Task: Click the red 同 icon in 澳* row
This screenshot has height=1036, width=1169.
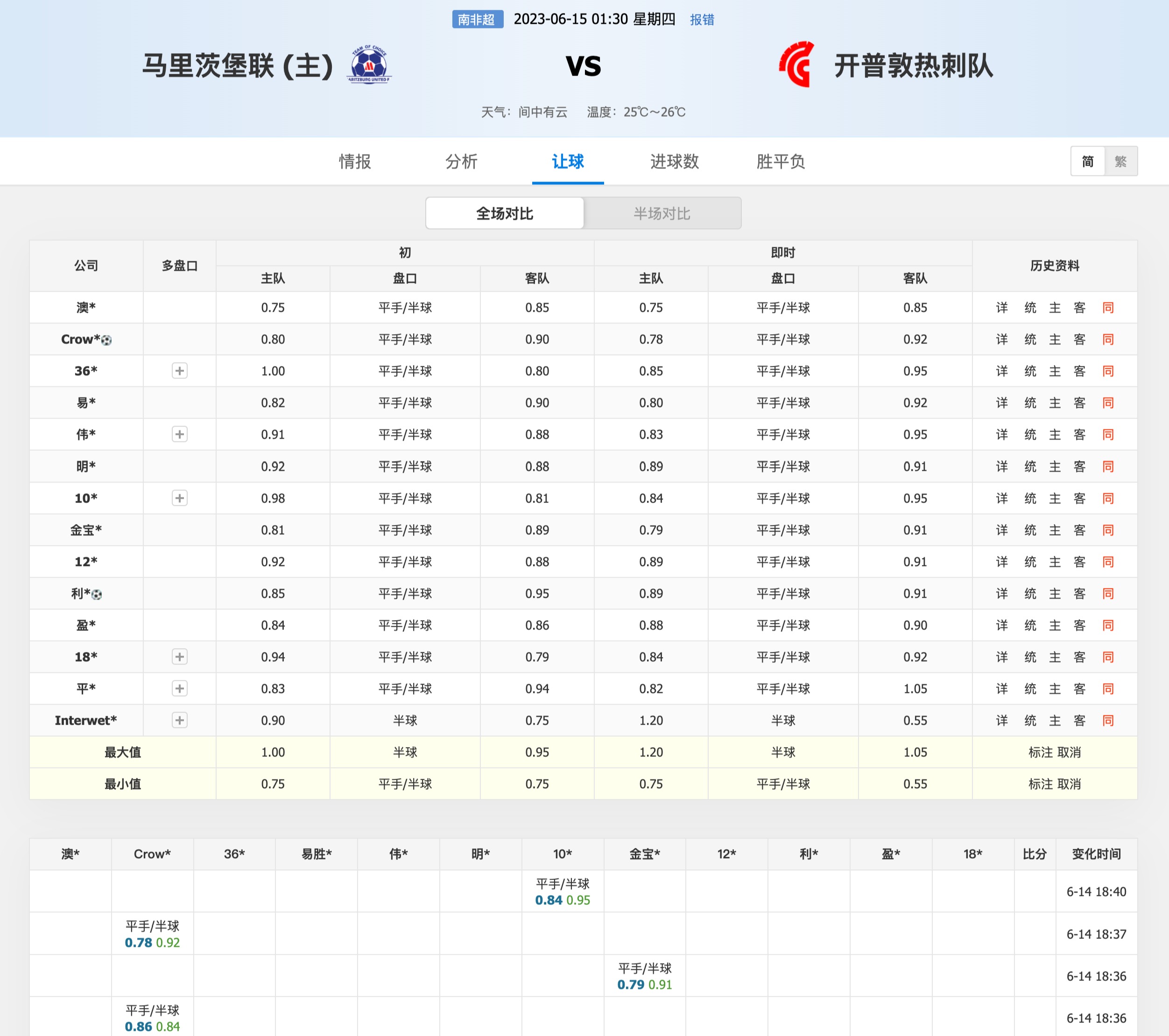Action: pyautogui.click(x=1108, y=308)
